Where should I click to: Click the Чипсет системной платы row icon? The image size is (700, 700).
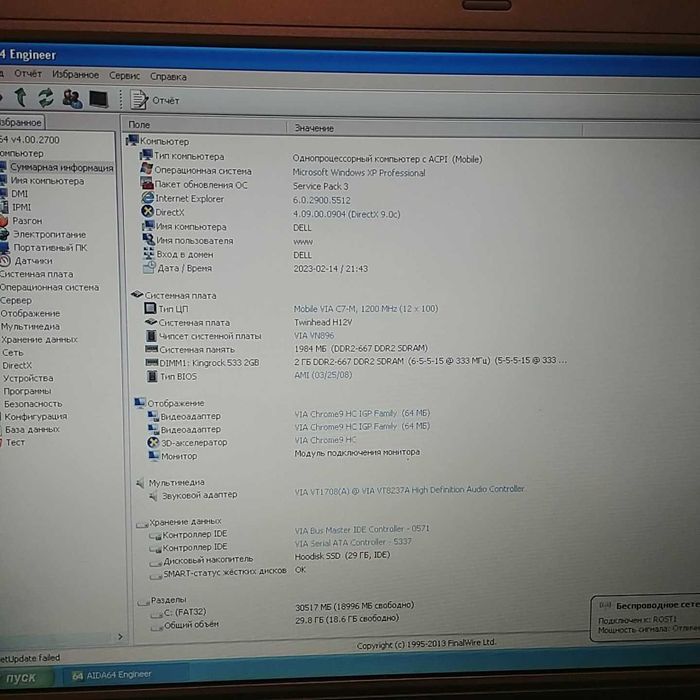coord(151,335)
